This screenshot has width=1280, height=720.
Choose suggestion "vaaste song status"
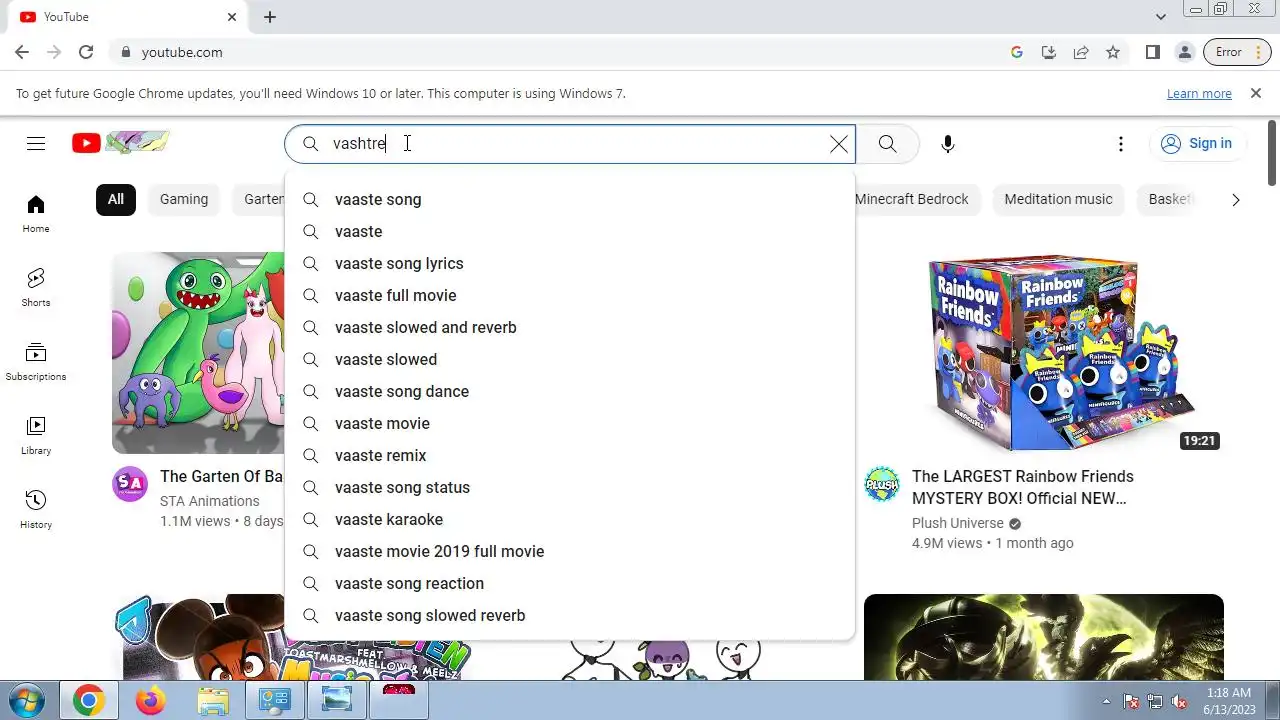pos(570,487)
